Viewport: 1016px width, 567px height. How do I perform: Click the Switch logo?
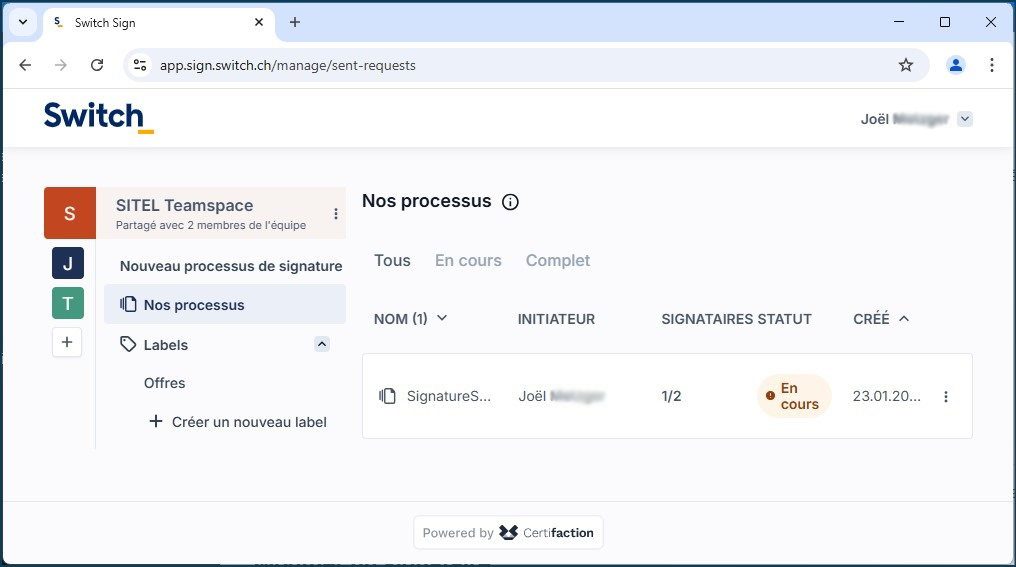pos(98,117)
